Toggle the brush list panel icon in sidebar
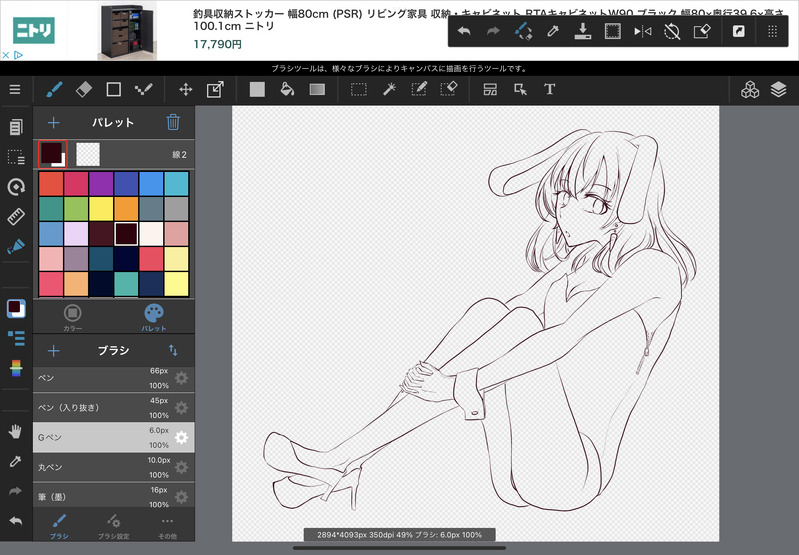This screenshot has width=799, height=555. (16, 338)
